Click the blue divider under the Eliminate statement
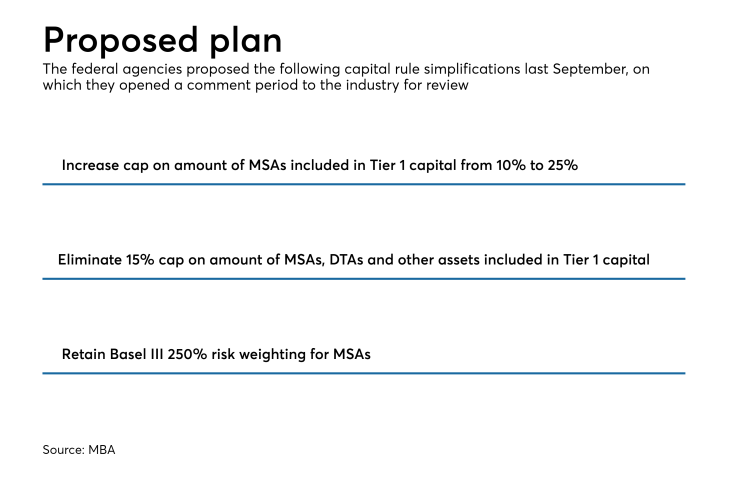 pos(363,278)
